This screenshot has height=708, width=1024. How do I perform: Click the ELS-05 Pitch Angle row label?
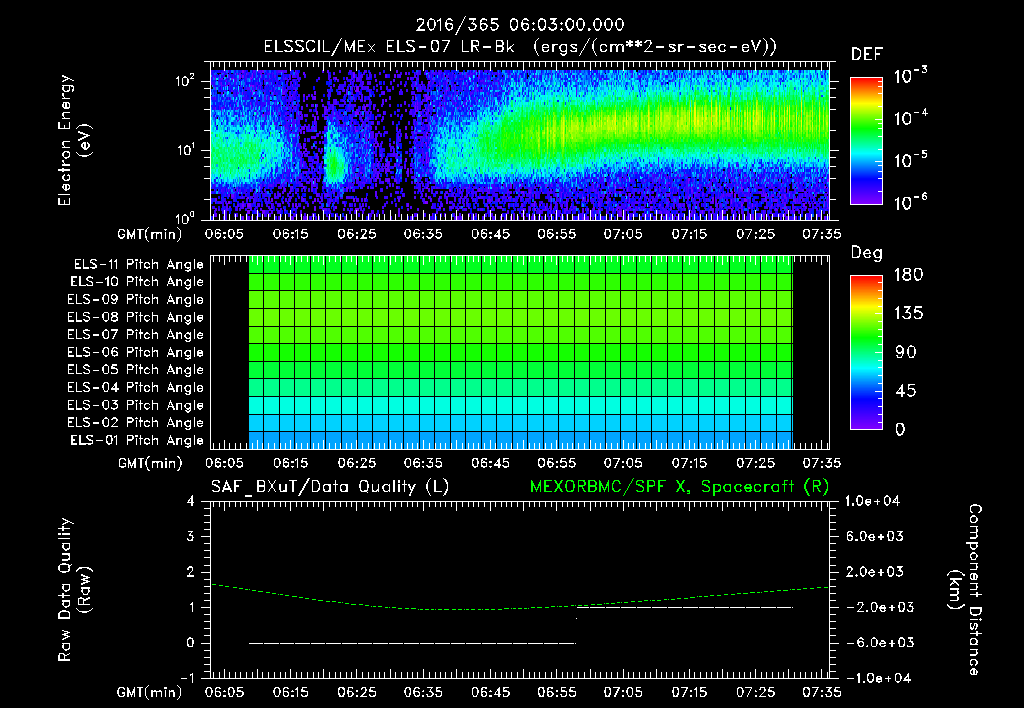[136, 370]
